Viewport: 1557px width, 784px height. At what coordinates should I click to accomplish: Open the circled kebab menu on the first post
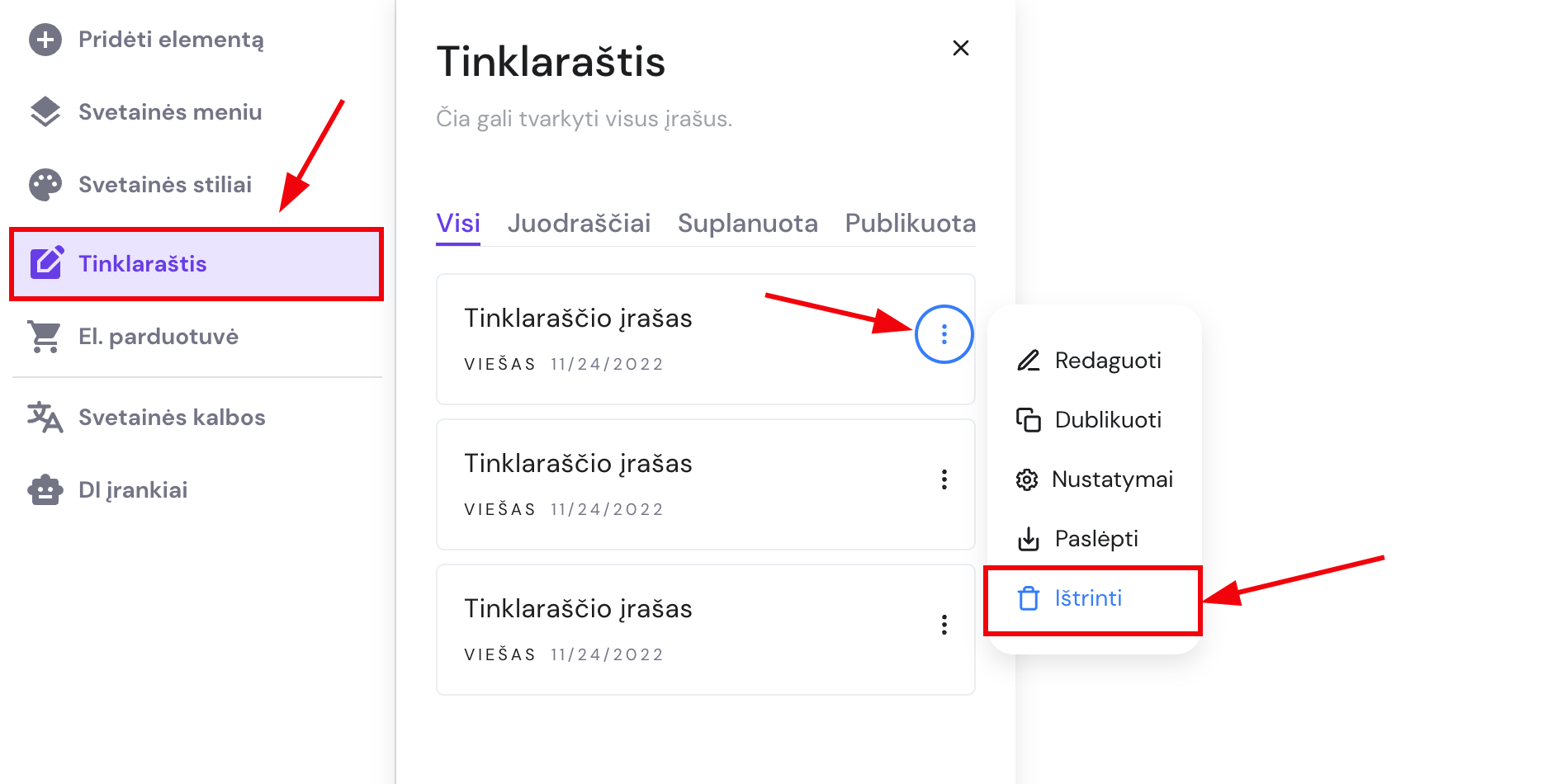click(x=944, y=334)
